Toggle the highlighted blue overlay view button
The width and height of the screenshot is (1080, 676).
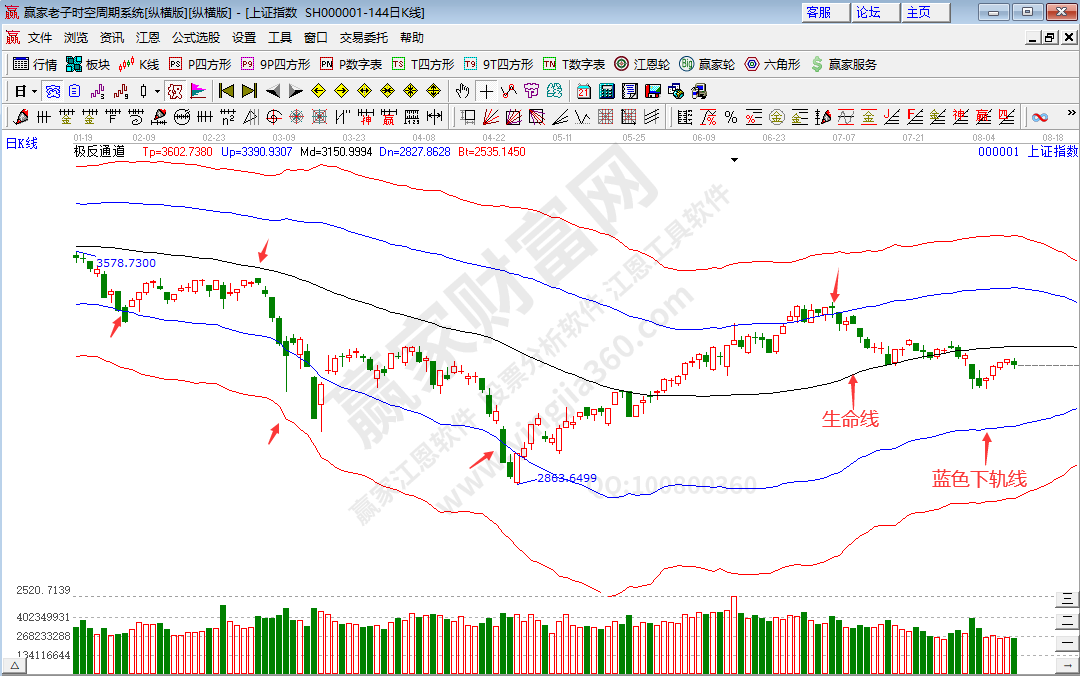52,91
